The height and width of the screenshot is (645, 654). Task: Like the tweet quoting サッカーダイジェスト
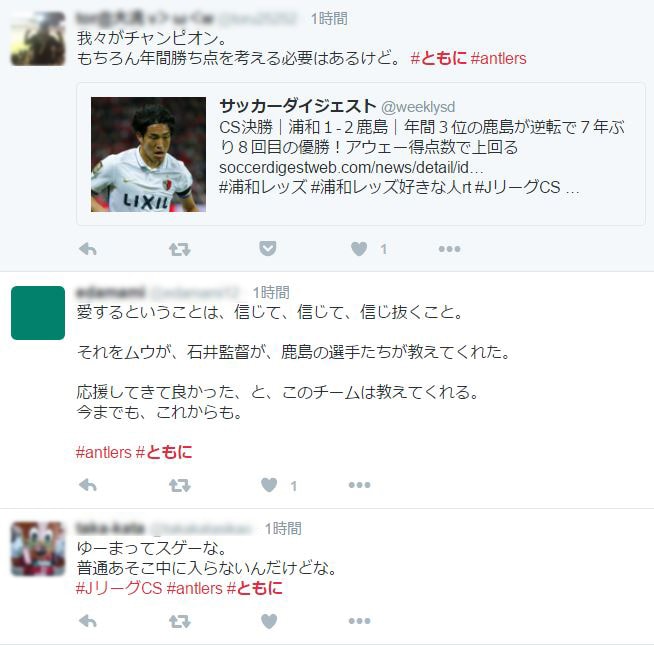(359, 249)
